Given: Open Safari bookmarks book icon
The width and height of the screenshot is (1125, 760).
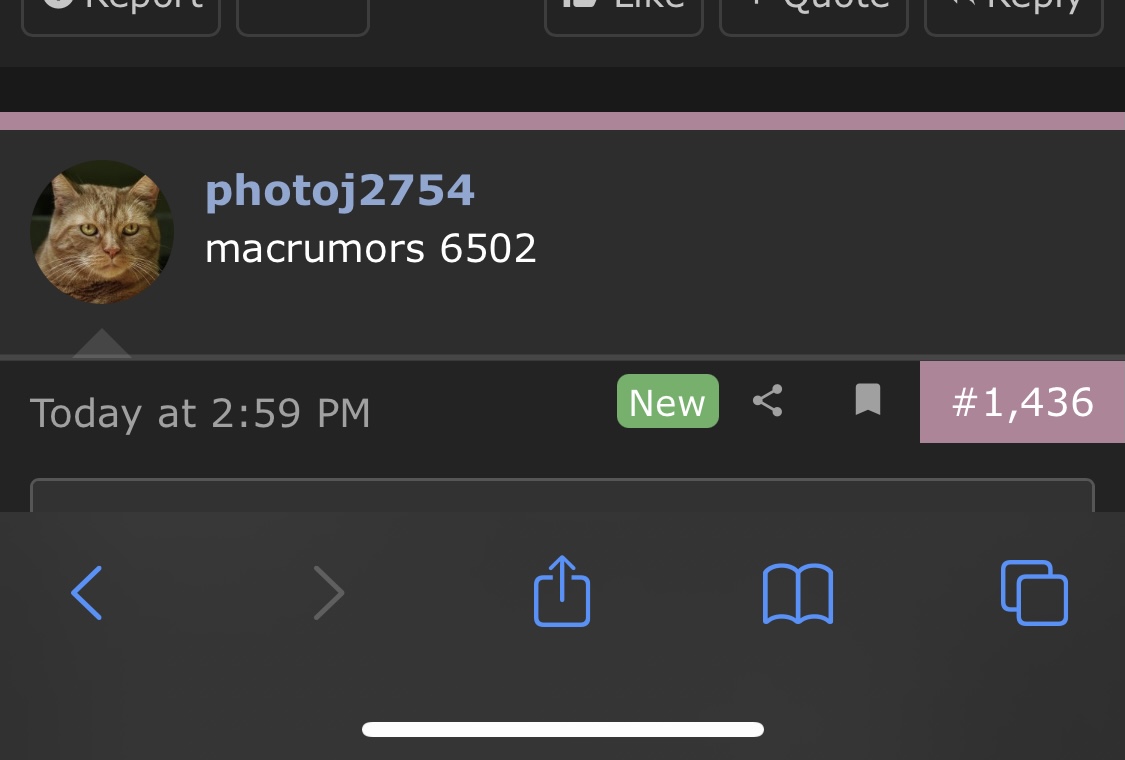Looking at the screenshot, I should click(x=798, y=594).
